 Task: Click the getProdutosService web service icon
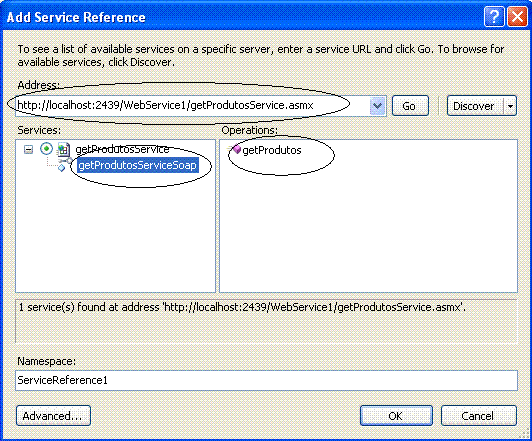63,149
